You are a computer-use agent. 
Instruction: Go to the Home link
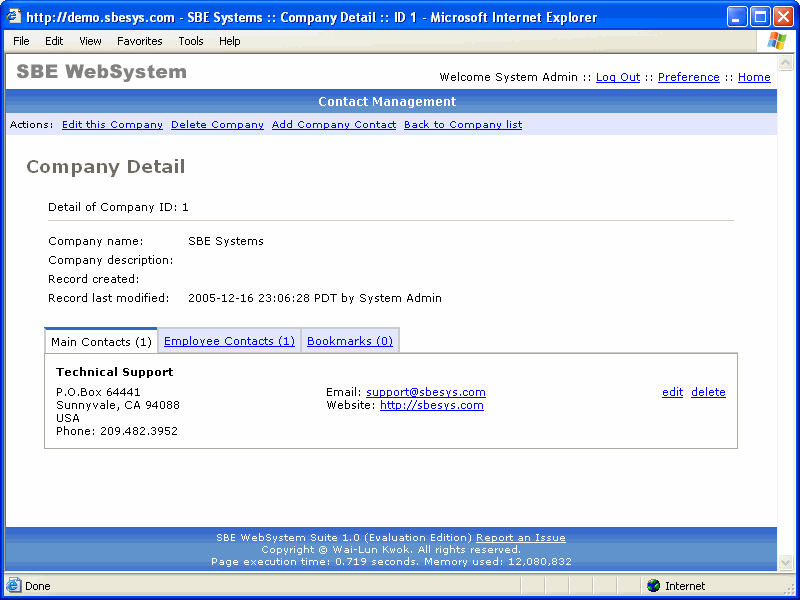754,77
